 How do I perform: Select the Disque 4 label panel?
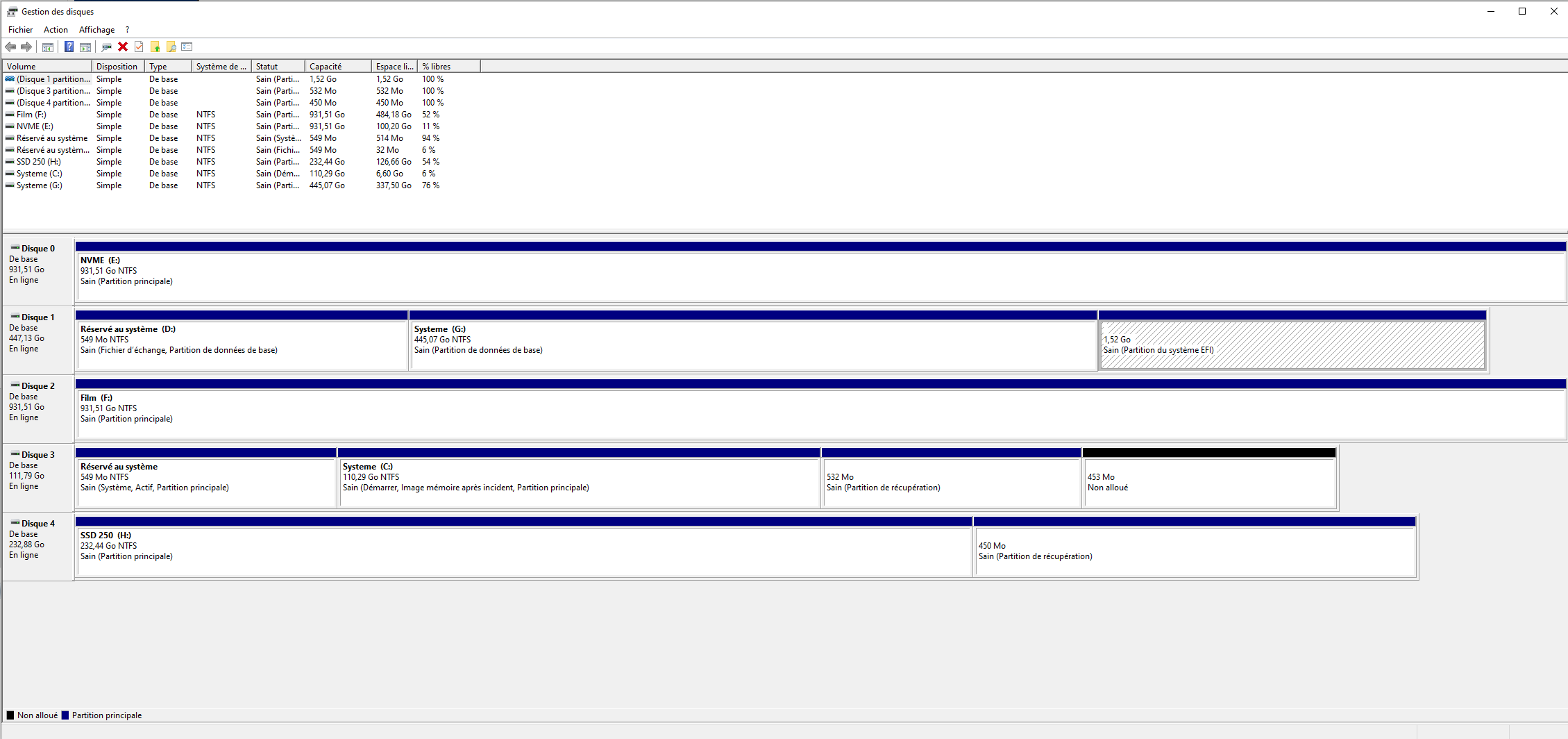(x=39, y=546)
